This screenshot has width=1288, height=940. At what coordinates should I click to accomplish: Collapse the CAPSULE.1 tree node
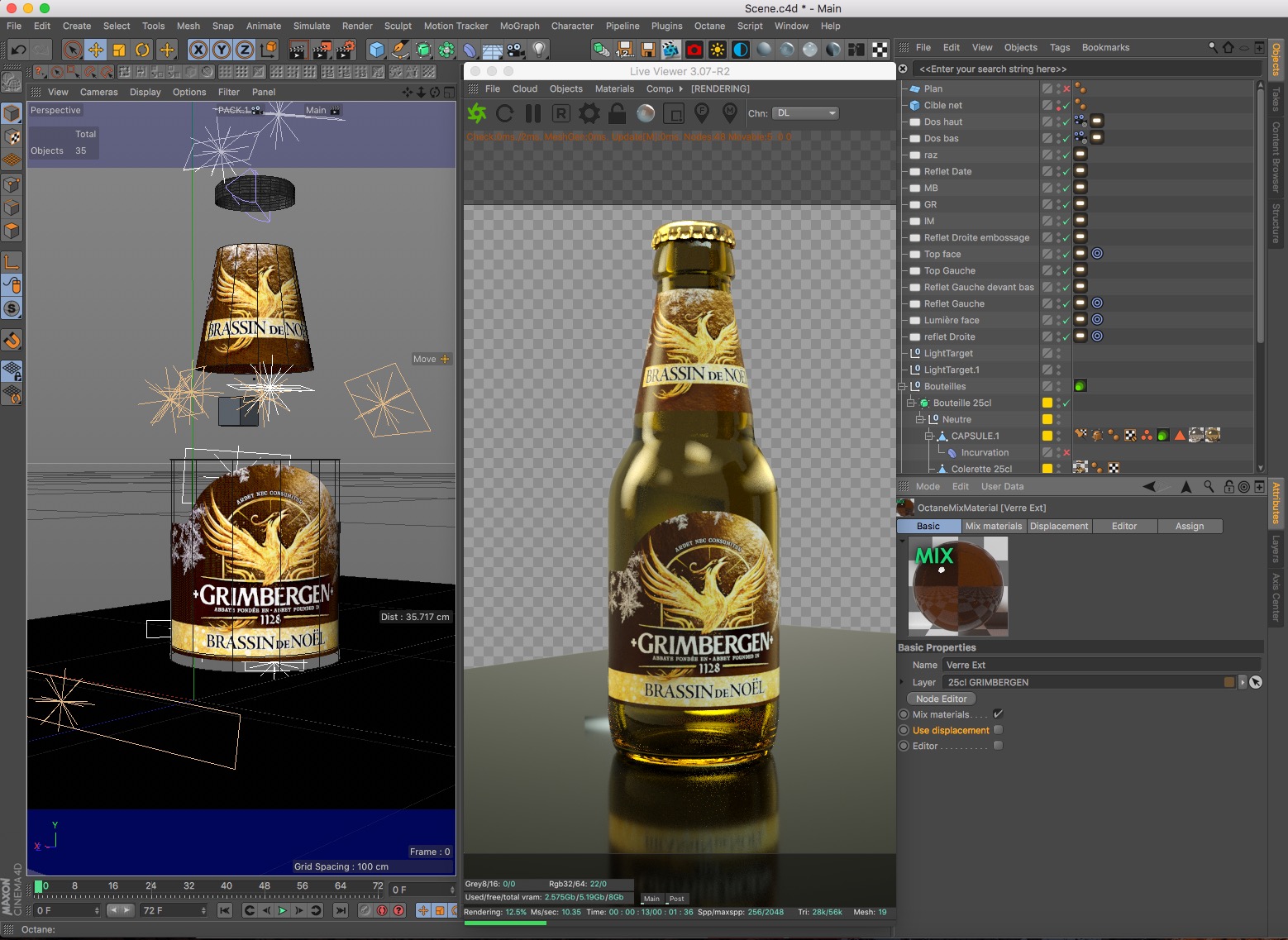929,436
